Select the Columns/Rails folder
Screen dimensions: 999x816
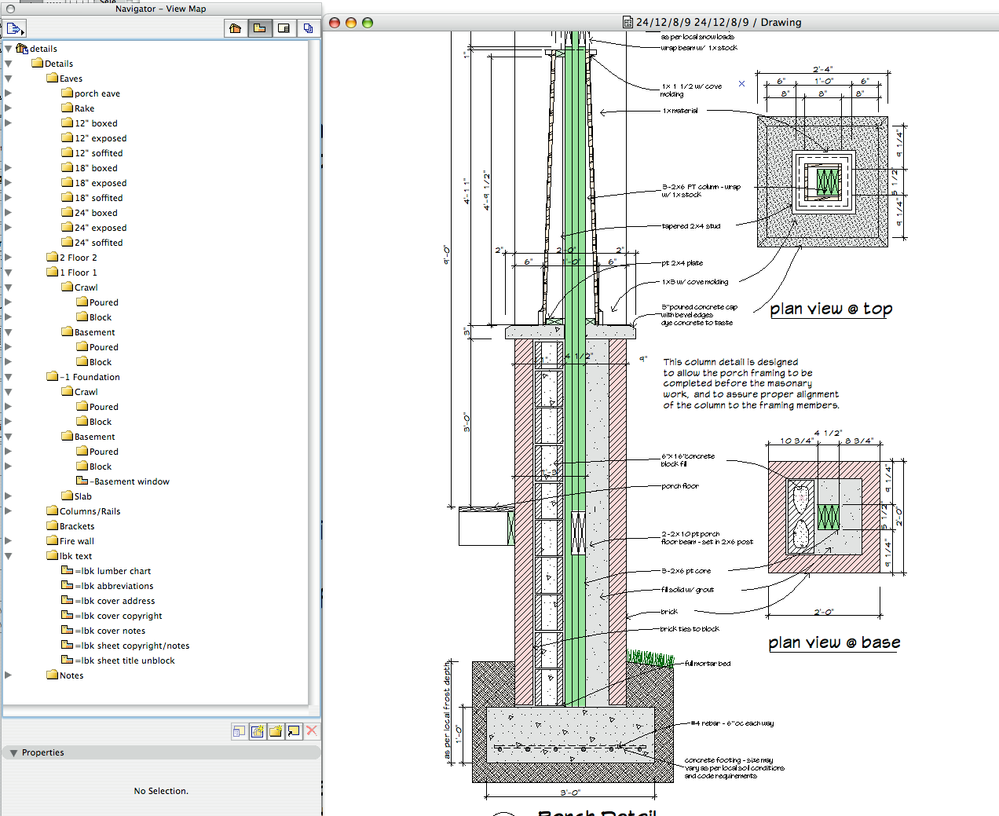[x=88, y=511]
